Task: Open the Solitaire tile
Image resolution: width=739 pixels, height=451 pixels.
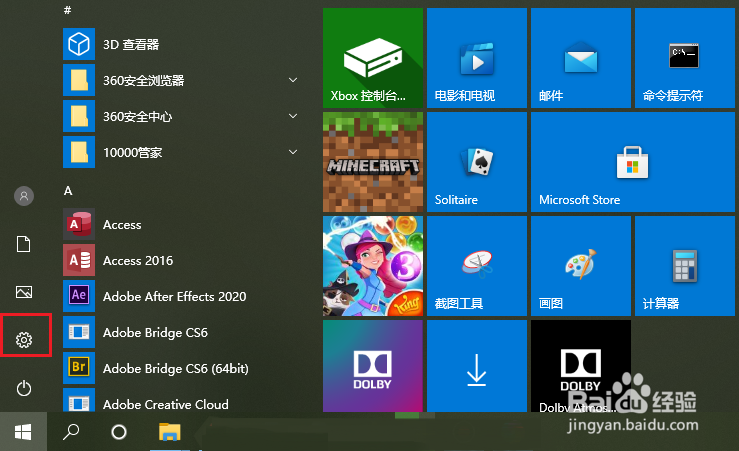Action: (x=477, y=162)
